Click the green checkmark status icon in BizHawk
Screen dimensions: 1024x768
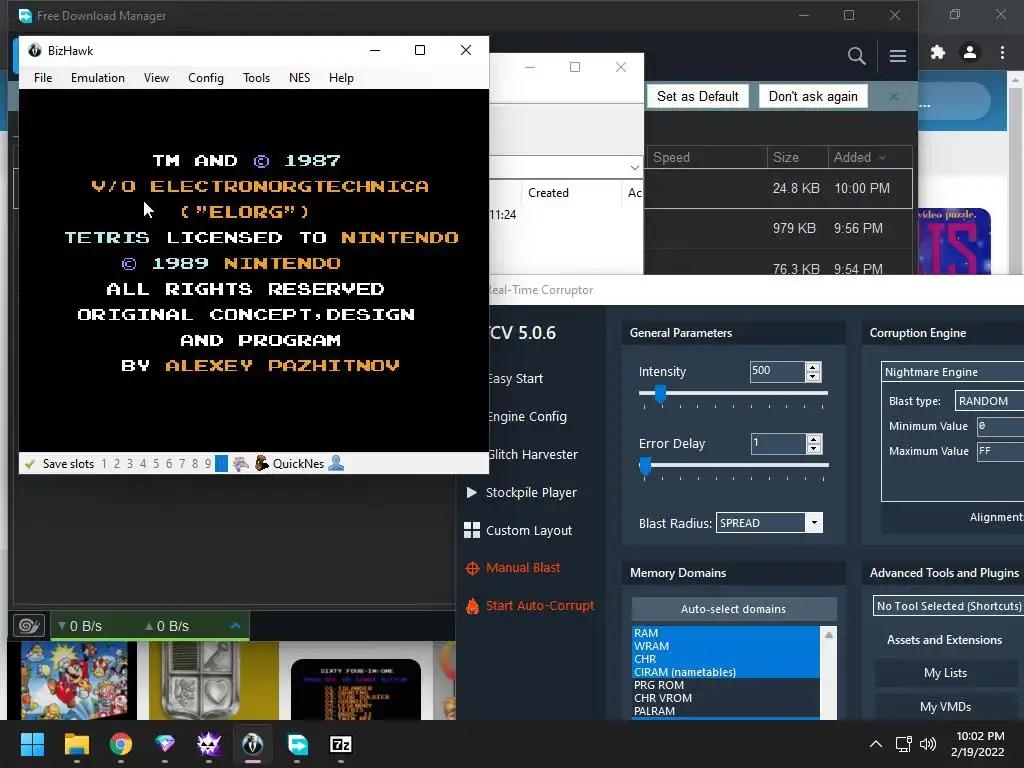coord(29,464)
